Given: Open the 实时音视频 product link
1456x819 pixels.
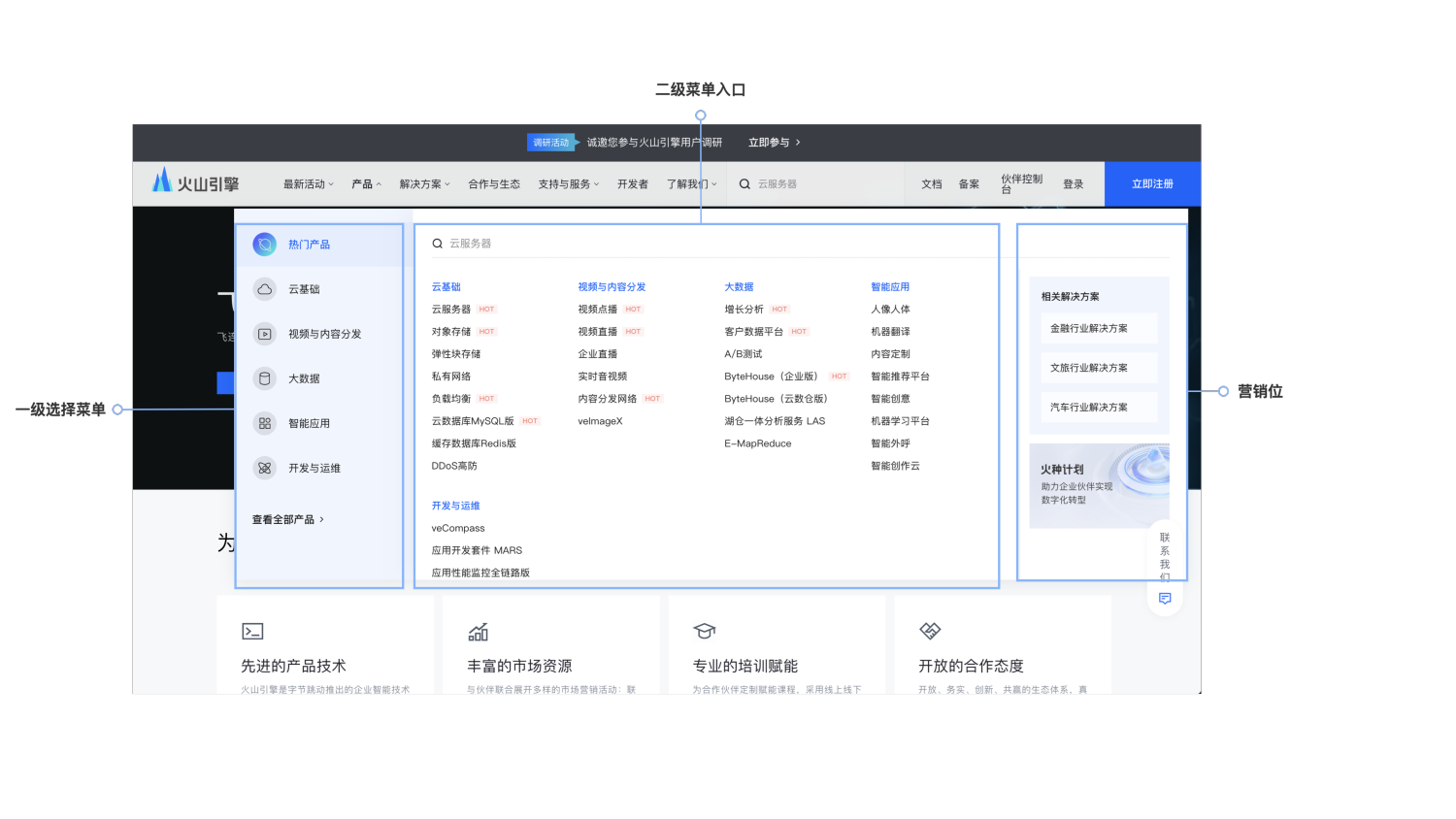Looking at the screenshot, I should [x=603, y=377].
